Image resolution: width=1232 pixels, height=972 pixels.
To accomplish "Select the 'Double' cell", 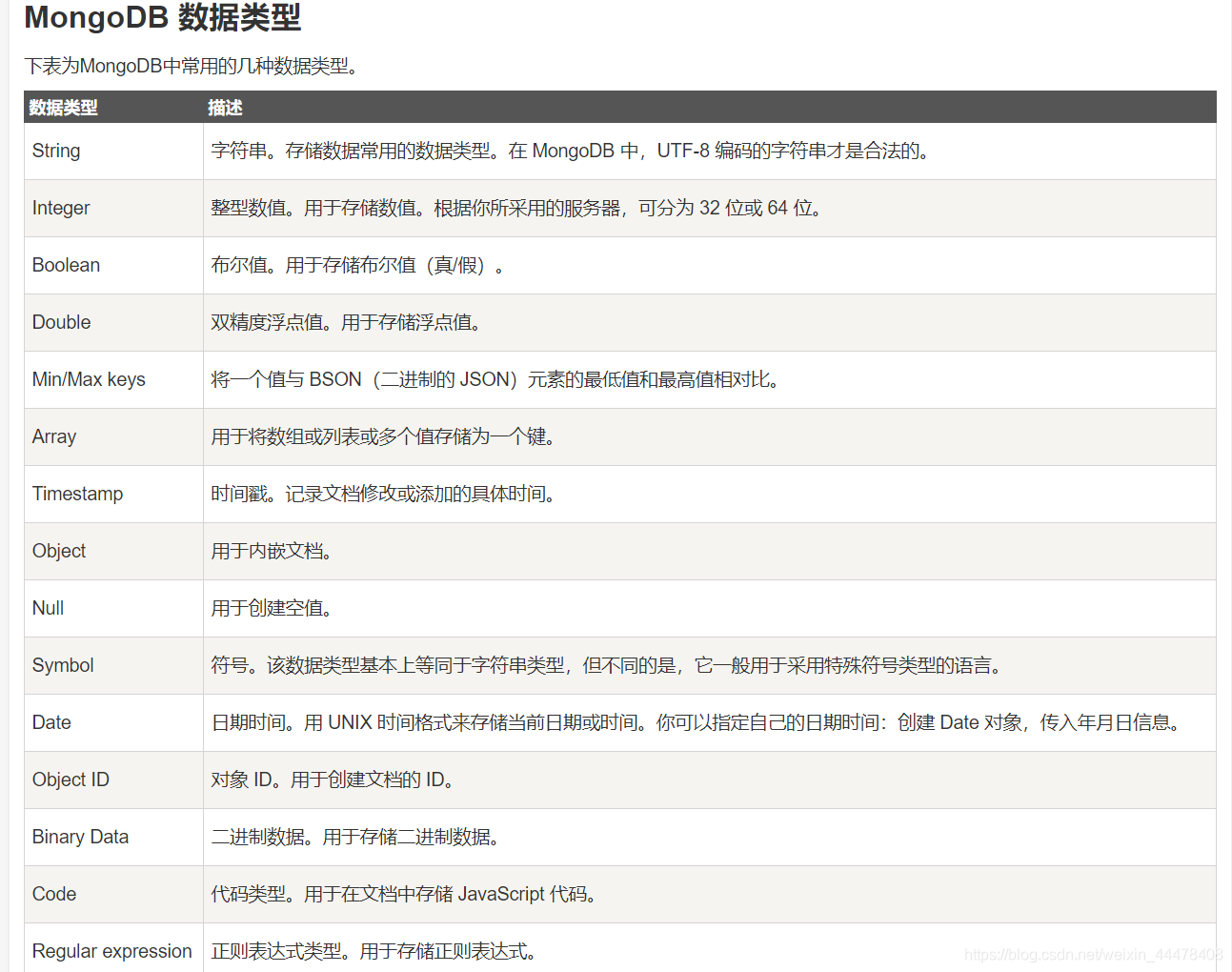I will pos(113,322).
